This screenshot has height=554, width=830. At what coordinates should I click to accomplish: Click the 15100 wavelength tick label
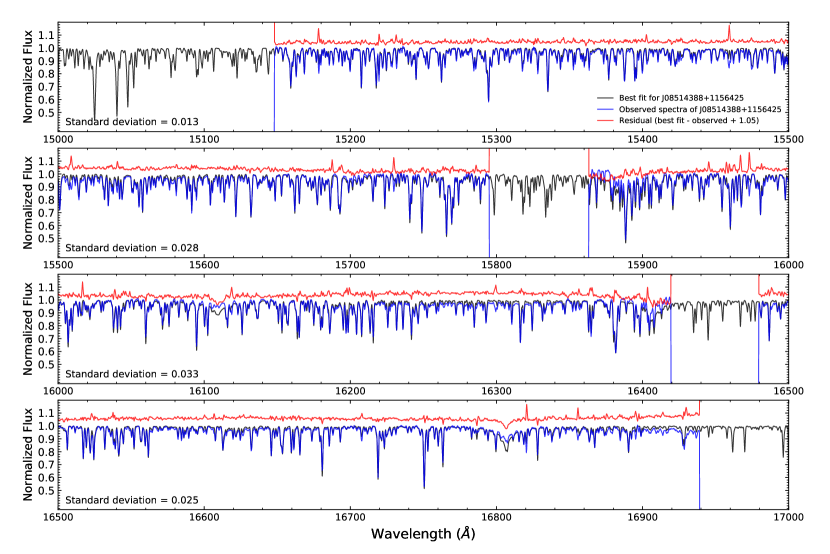[x=204, y=139]
